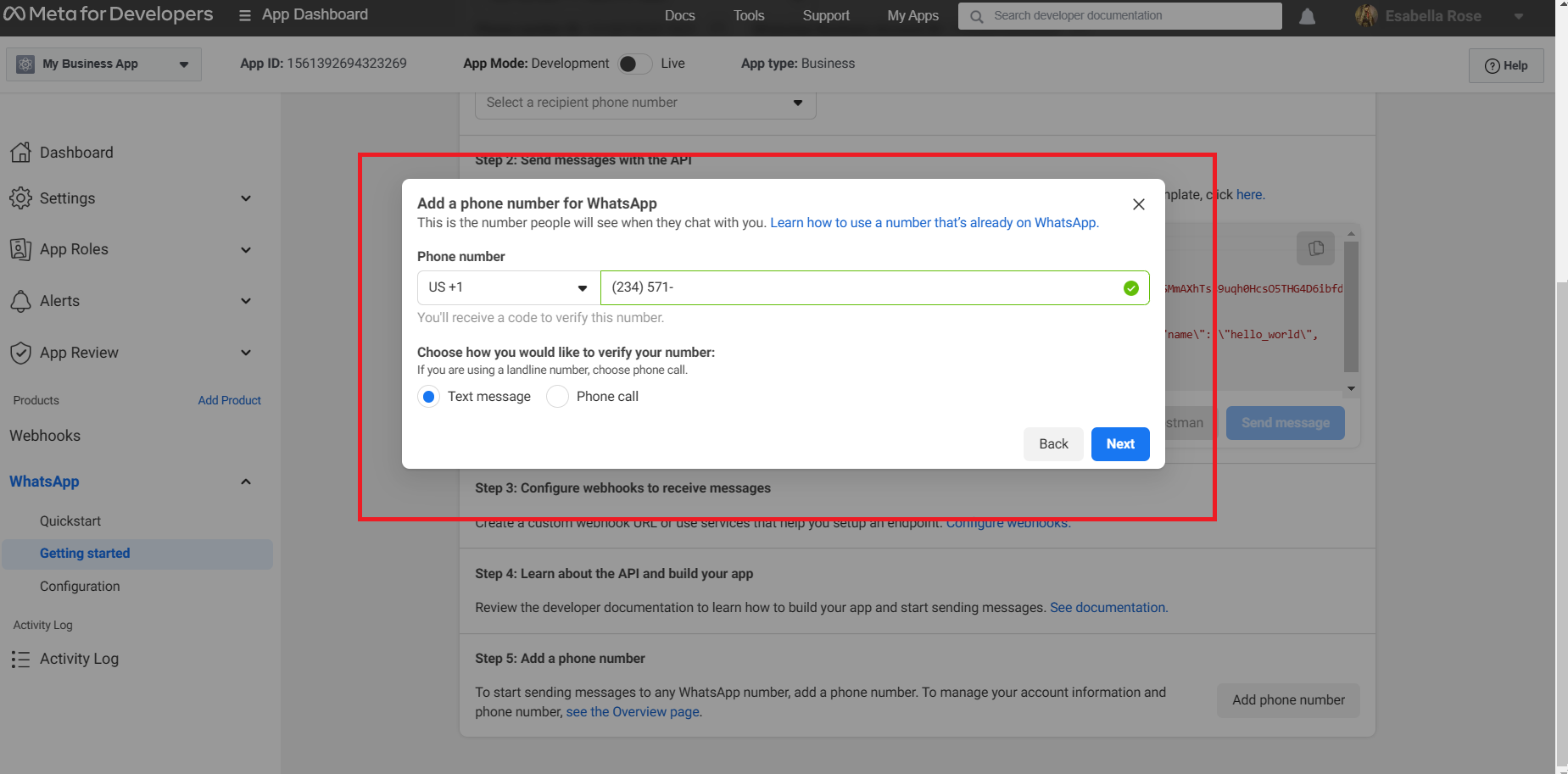The image size is (1568, 774).
Task: Copy the code snippet with the copy icon
Action: pos(1315,248)
